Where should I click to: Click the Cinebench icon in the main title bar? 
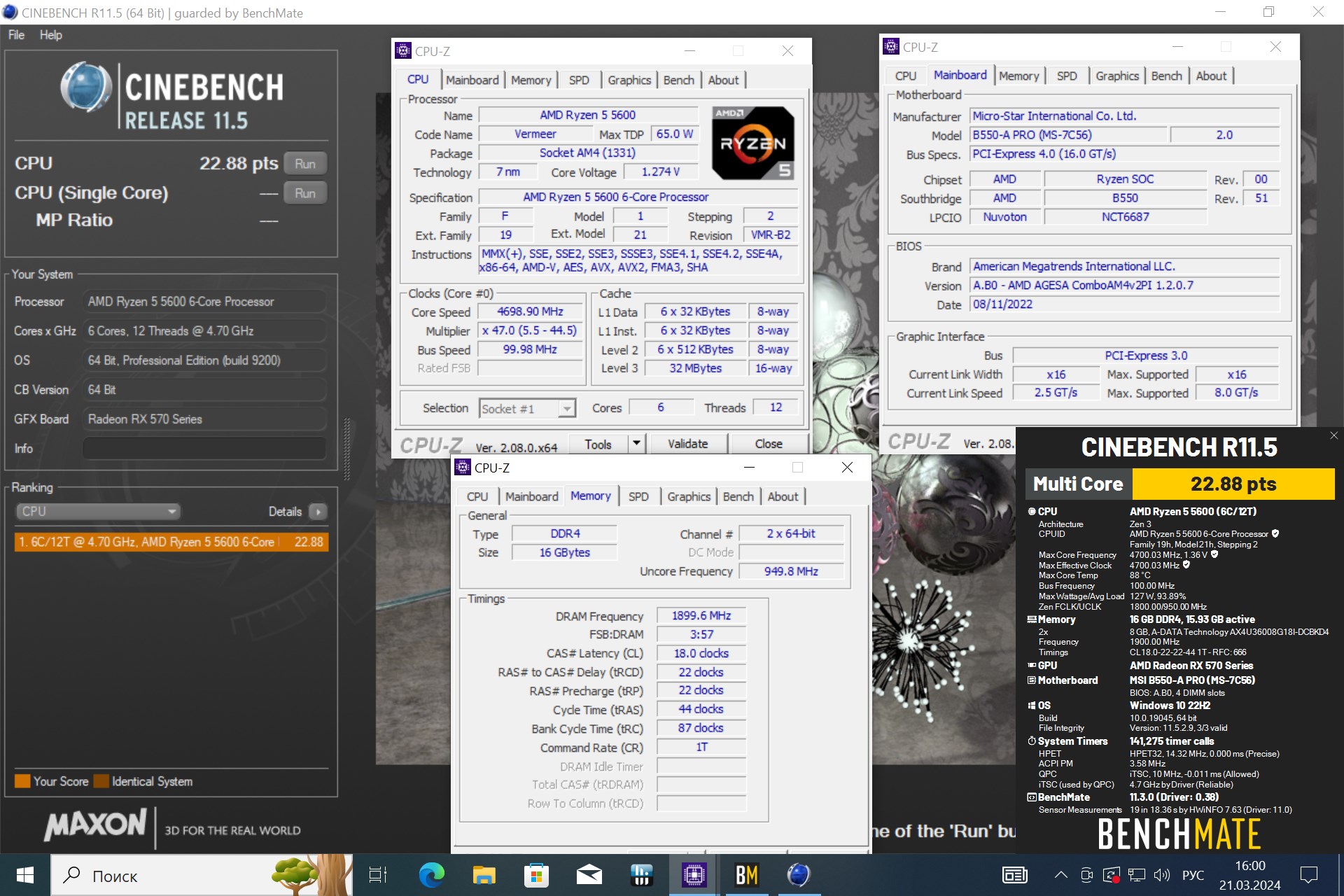pos(10,13)
